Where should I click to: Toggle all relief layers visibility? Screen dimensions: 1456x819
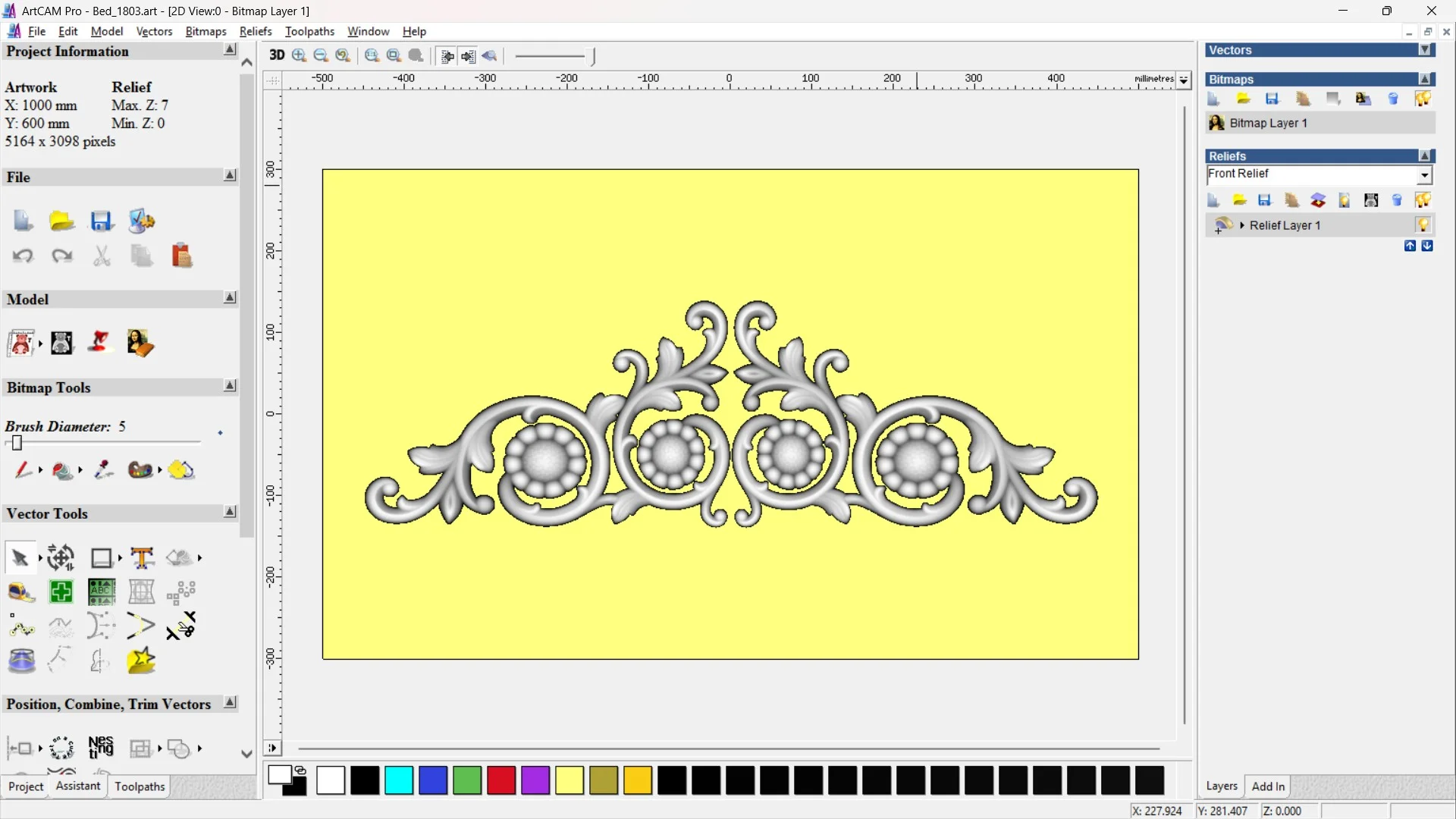click(1423, 200)
